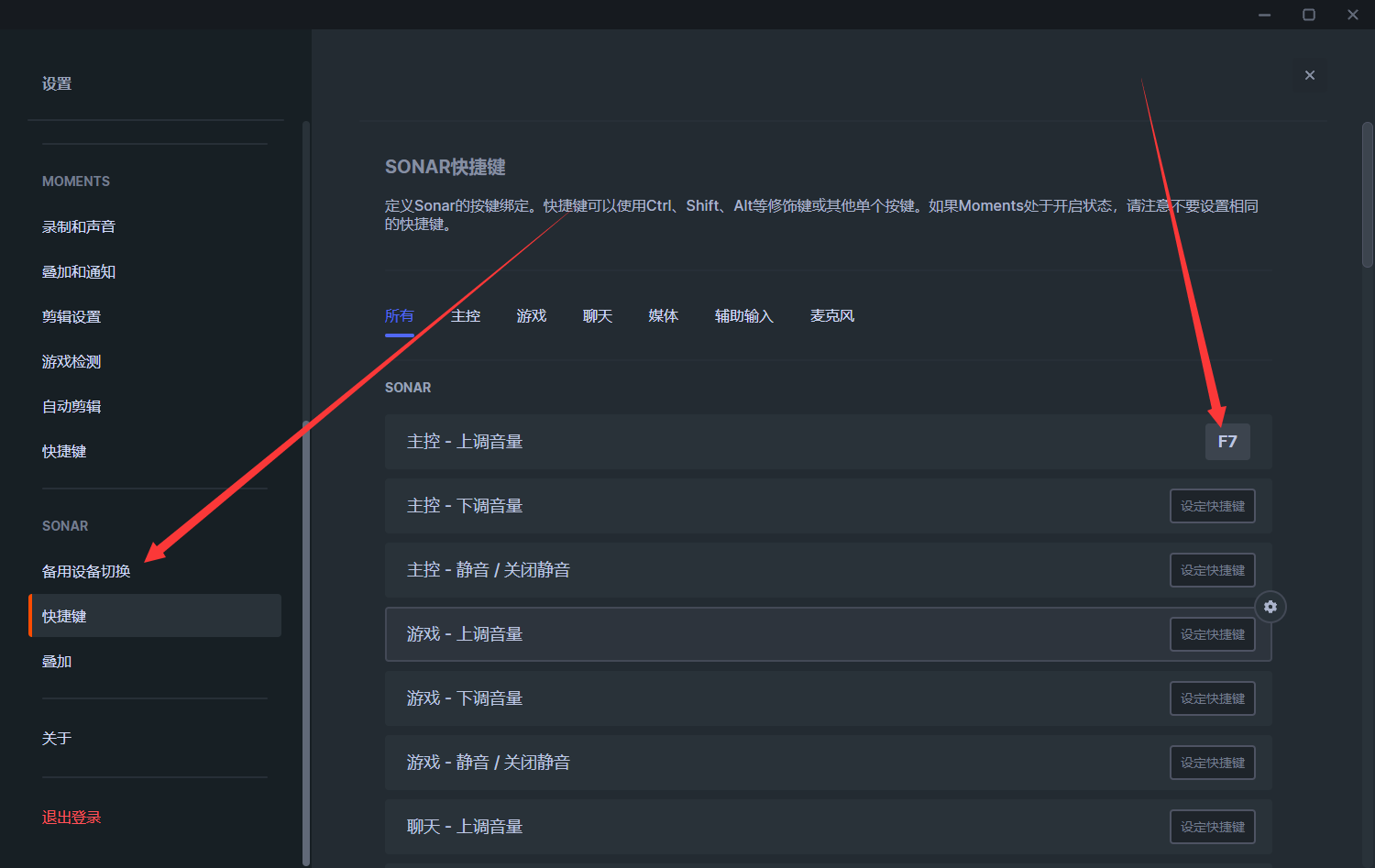Viewport: 1375px width, 868px height.
Task: Select the highlighted Sonar 快捷键 item
Action: [x=155, y=616]
